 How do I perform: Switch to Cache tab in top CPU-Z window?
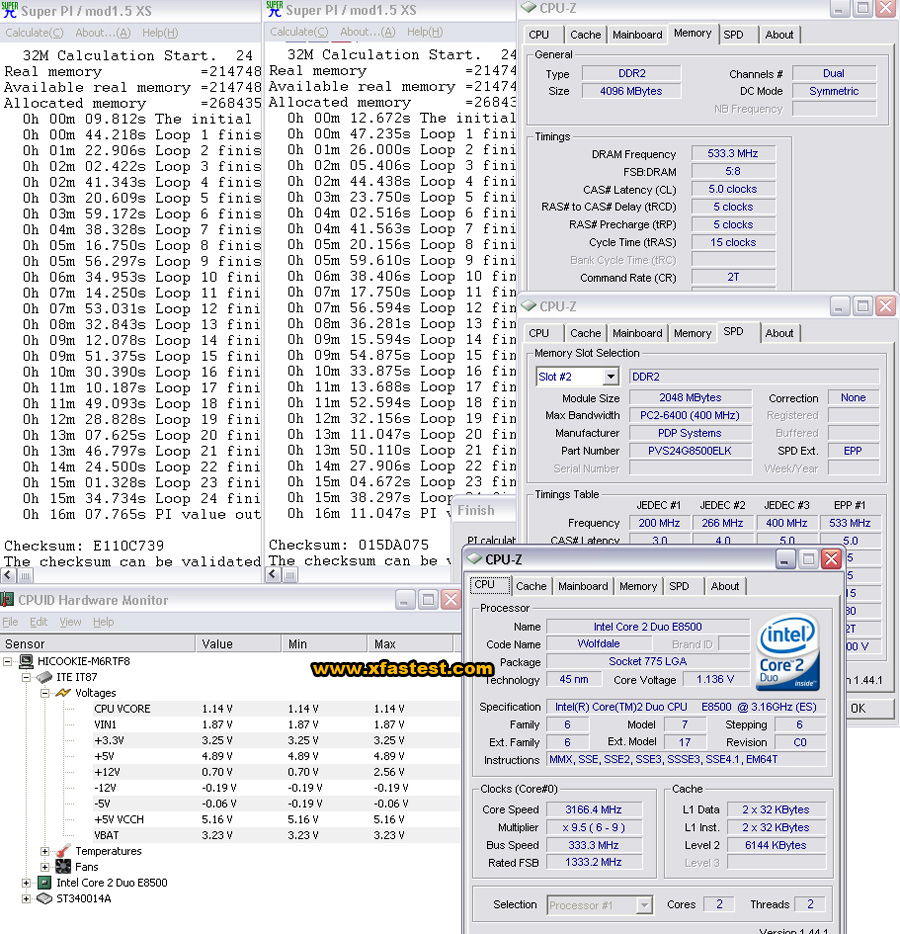[x=585, y=35]
